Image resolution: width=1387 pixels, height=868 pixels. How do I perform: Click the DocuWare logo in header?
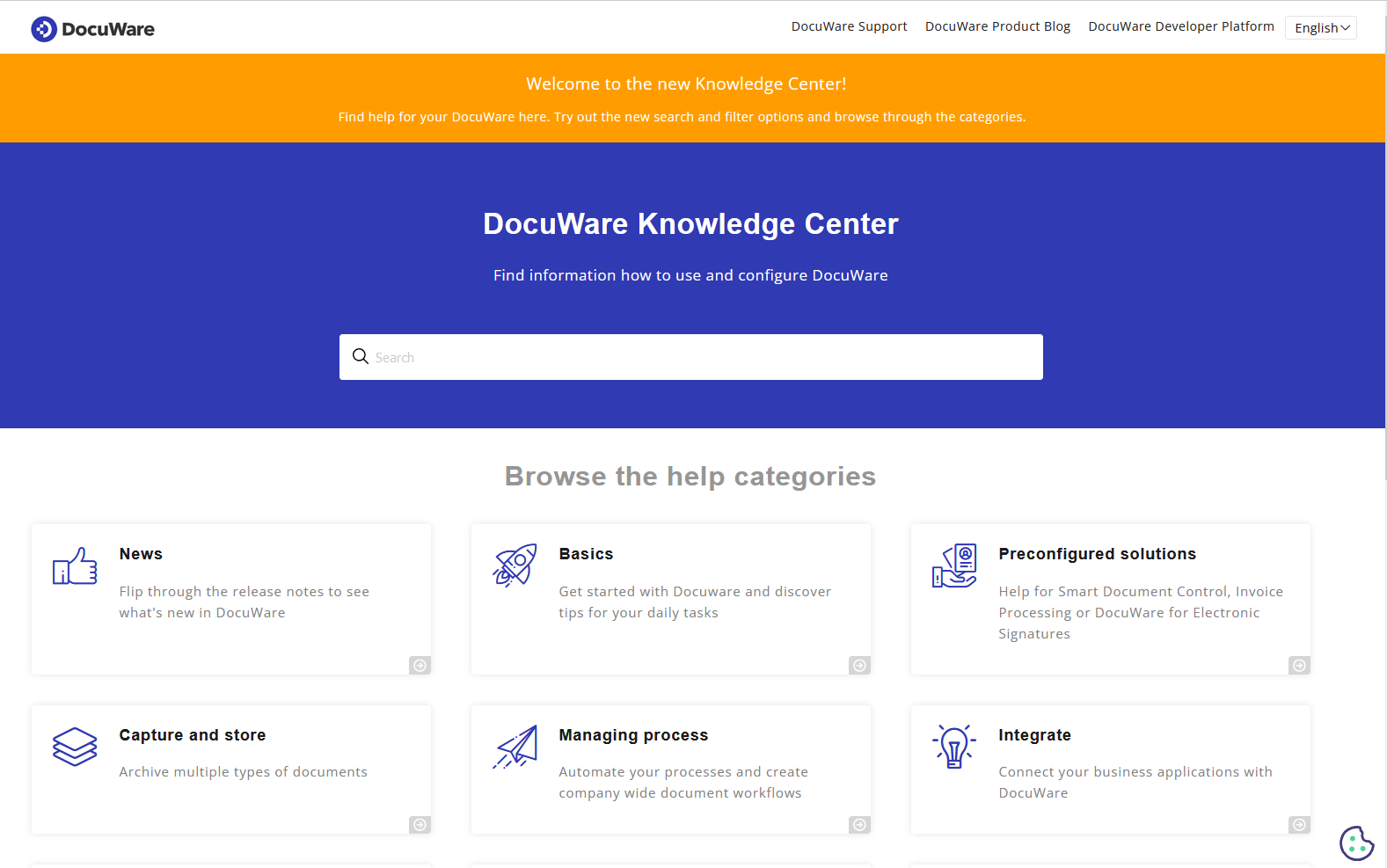click(92, 29)
